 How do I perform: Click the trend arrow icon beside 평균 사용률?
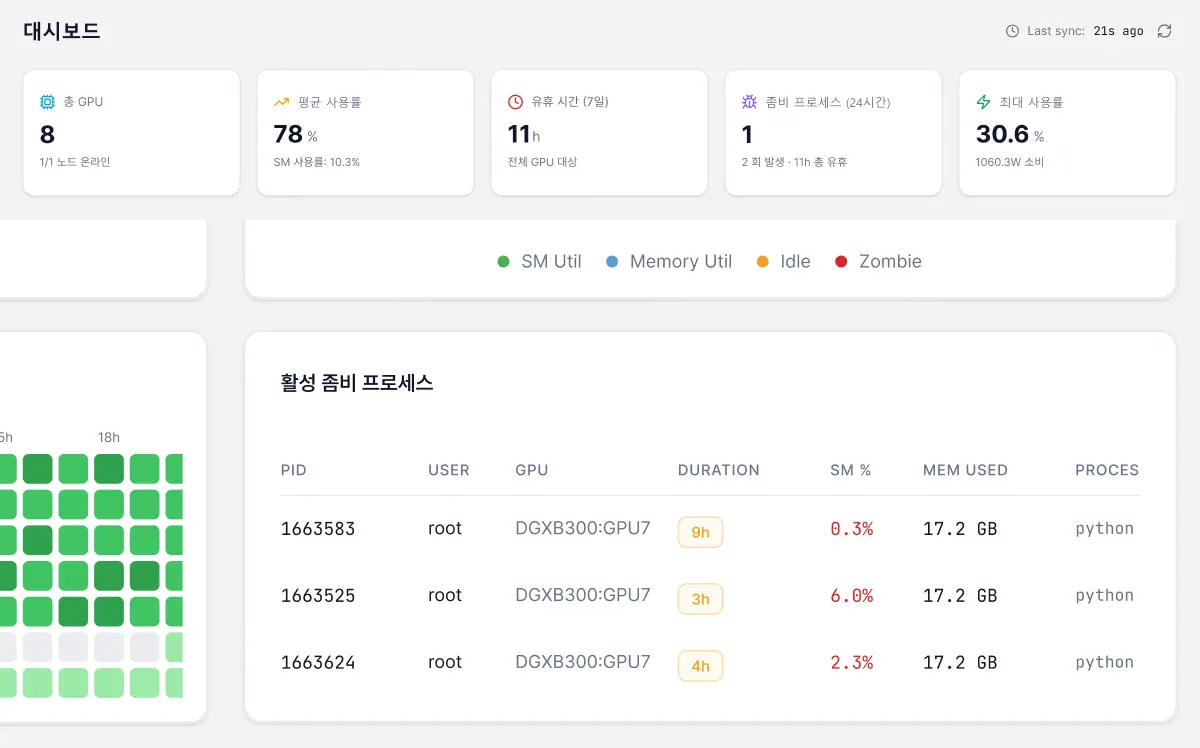click(281, 102)
